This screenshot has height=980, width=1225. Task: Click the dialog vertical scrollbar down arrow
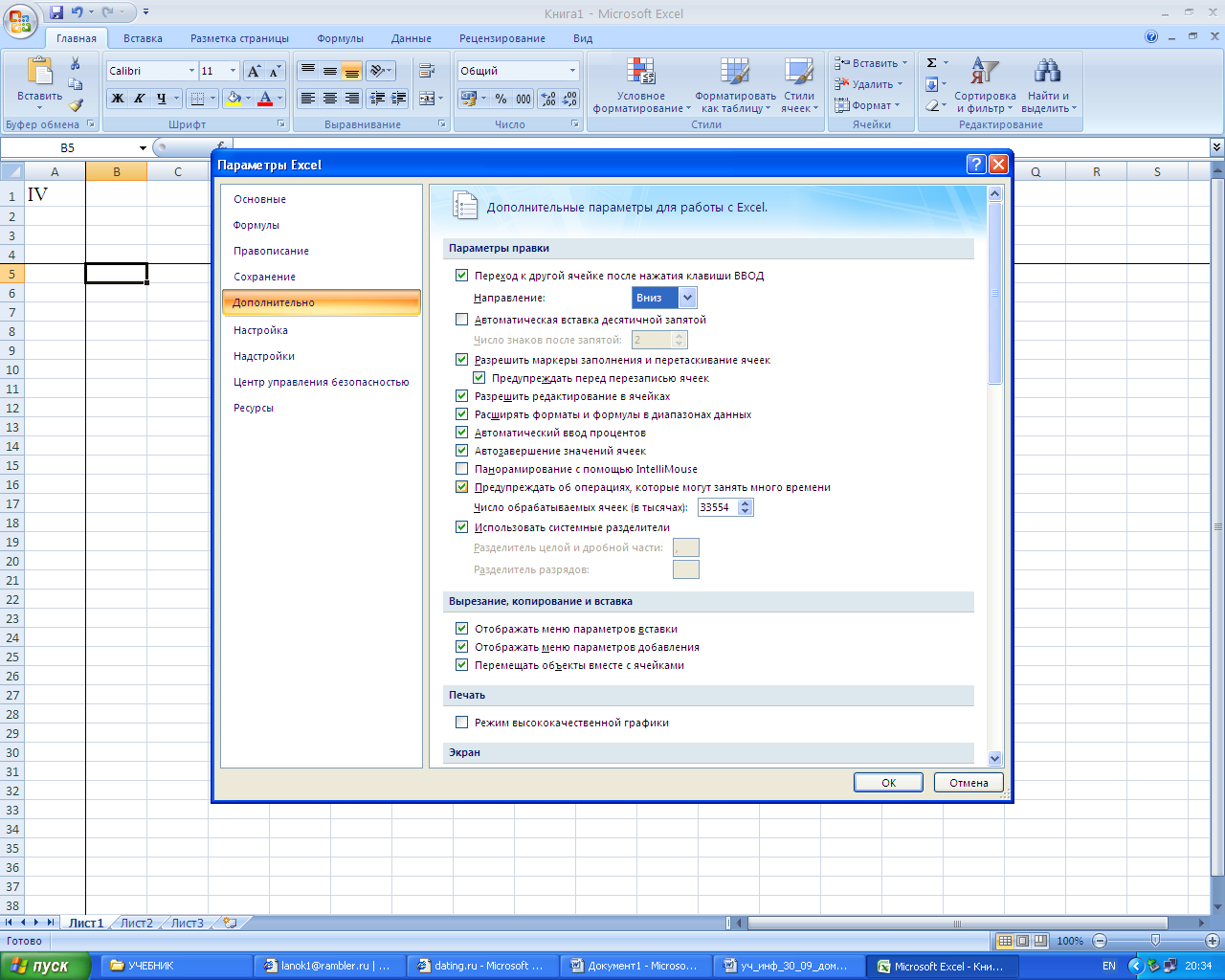pos(994,758)
